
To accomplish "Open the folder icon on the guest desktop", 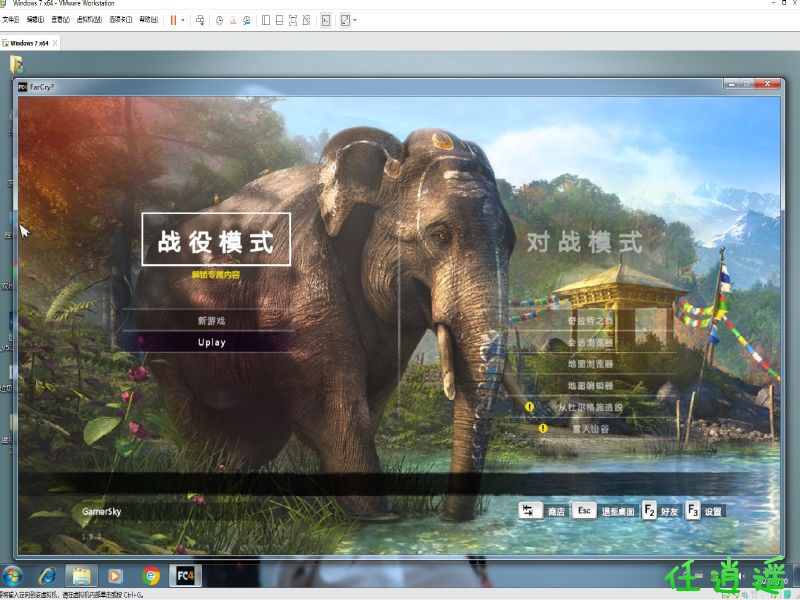I will pyautogui.click(x=16, y=64).
